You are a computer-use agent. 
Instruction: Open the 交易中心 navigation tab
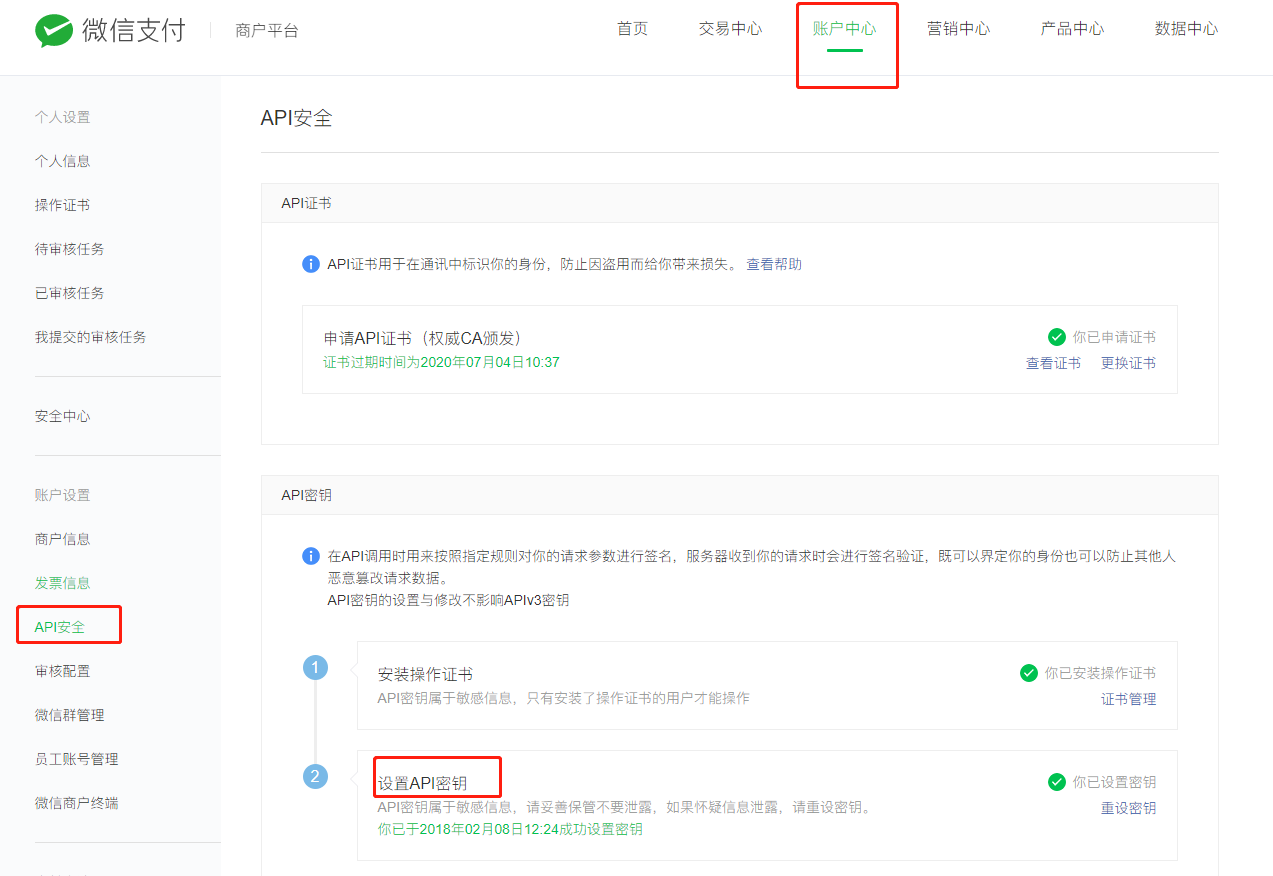click(730, 29)
